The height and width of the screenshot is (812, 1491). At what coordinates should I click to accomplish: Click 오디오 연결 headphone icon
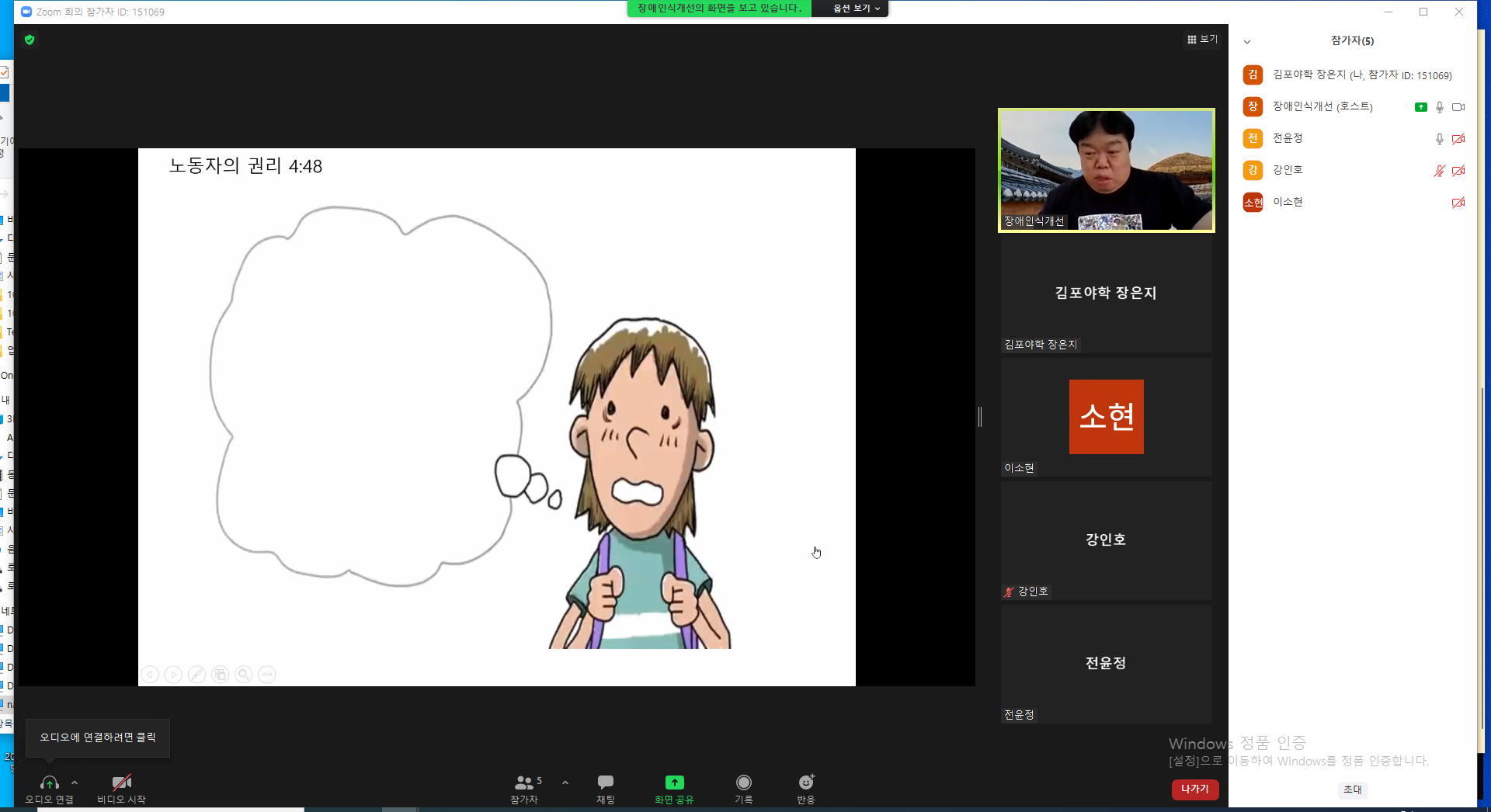pyautogui.click(x=49, y=783)
